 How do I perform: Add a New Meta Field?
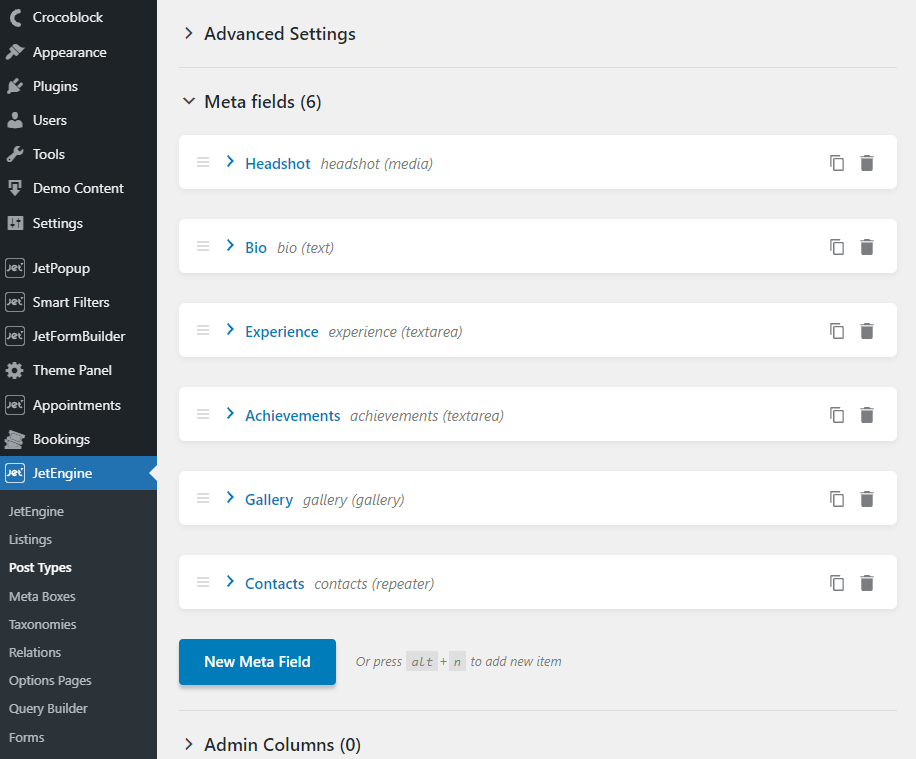coord(257,661)
